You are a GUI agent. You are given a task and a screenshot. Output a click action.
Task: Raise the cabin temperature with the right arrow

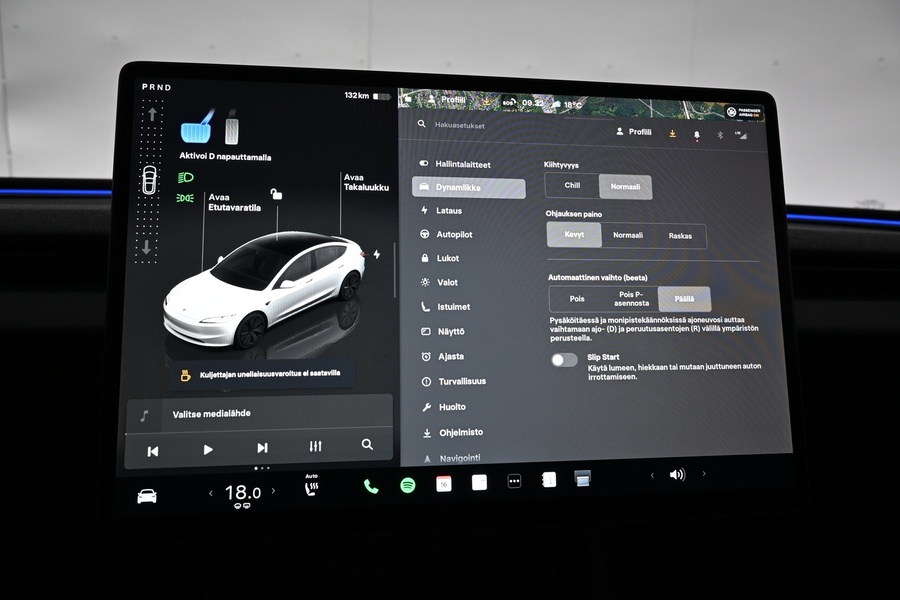(273, 492)
